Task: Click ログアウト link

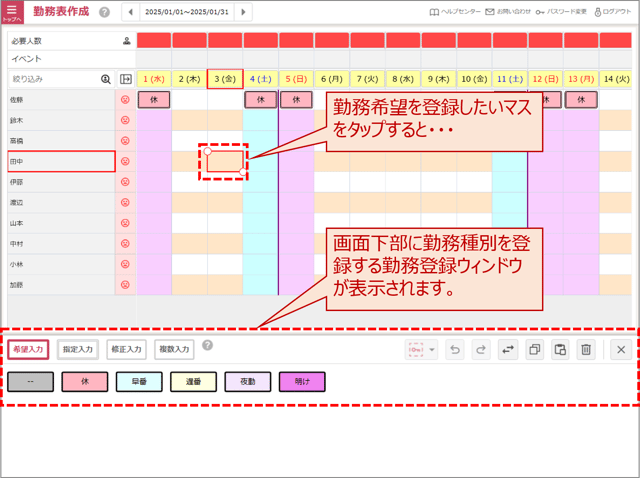Action: (x=612, y=12)
